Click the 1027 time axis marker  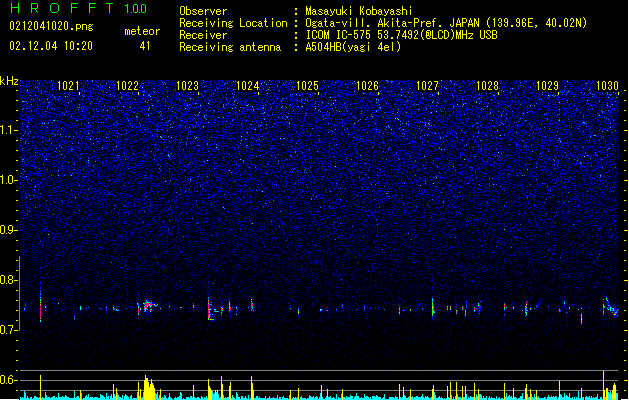427,86
